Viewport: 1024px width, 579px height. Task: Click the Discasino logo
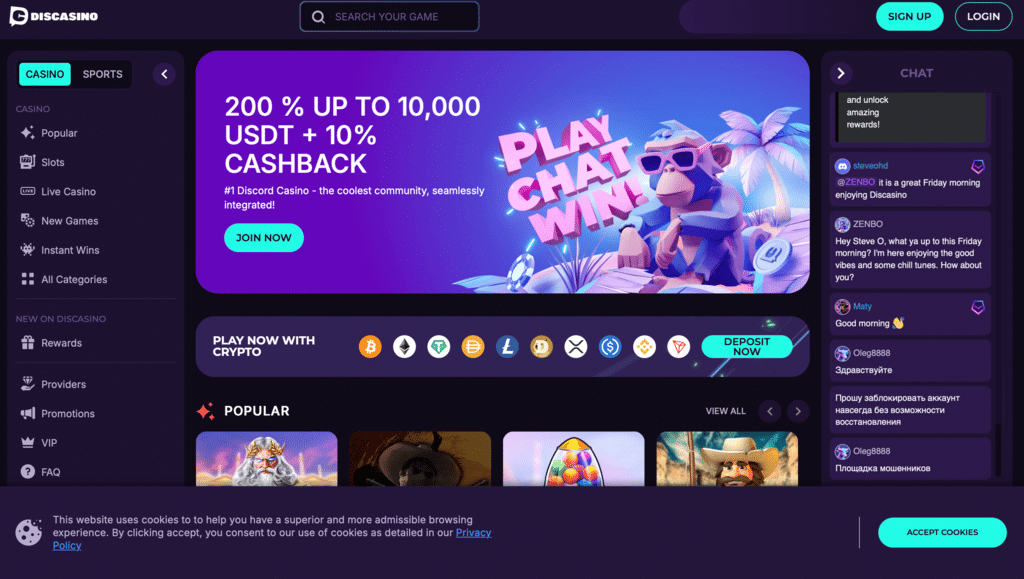[x=54, y=16]
